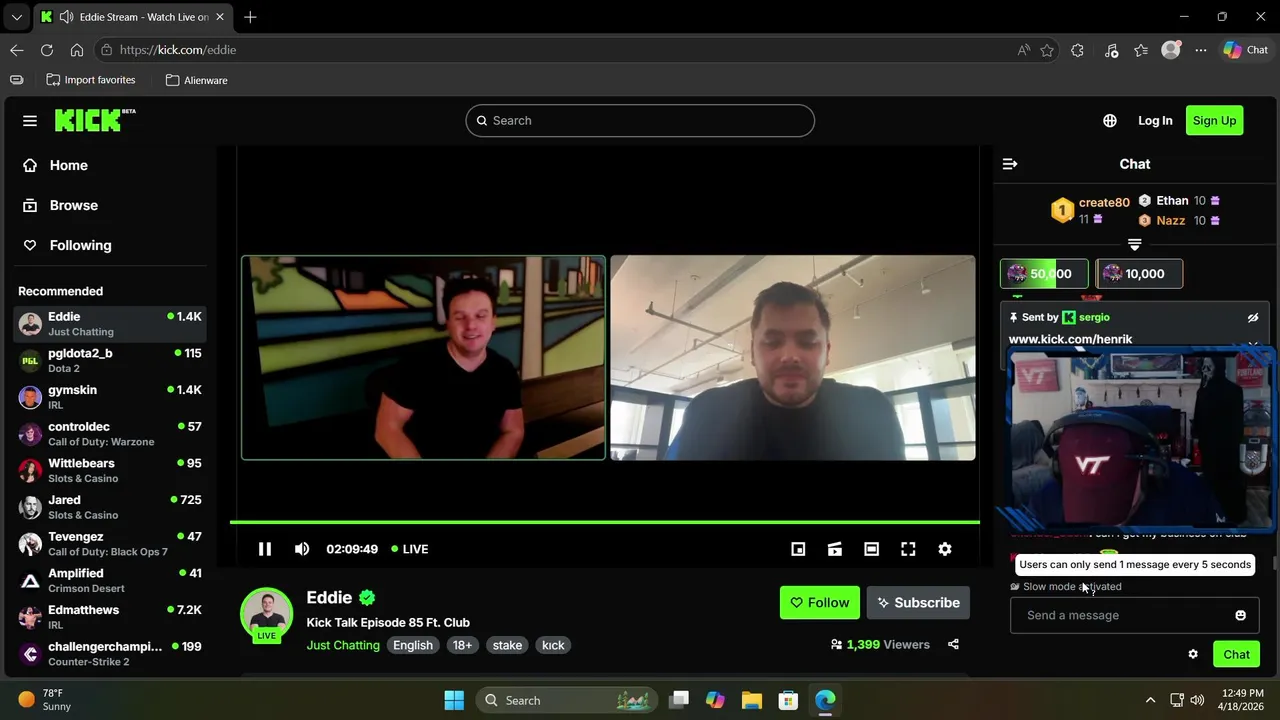Click the Log In button
The width and height of the screenshot is (1280, 720).
(x=1155, y=121)
